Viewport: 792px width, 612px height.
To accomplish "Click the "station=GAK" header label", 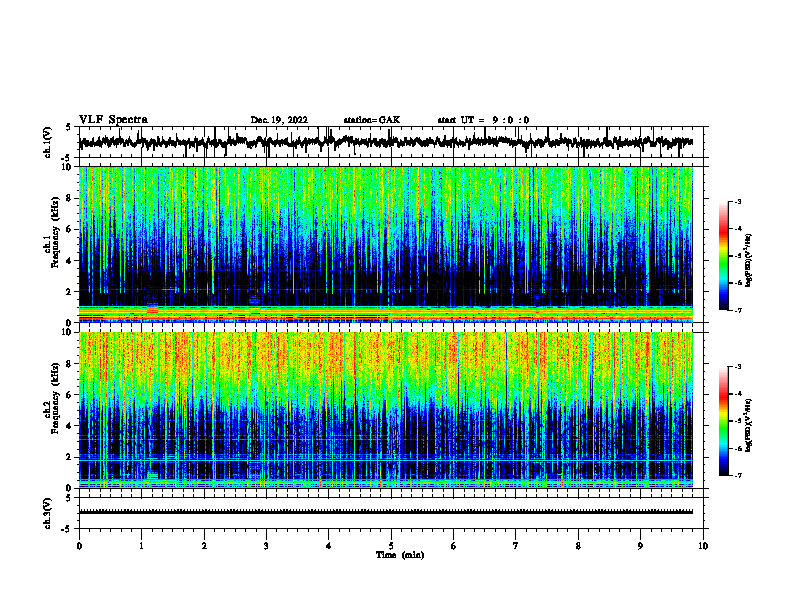I will click(372, 120).
